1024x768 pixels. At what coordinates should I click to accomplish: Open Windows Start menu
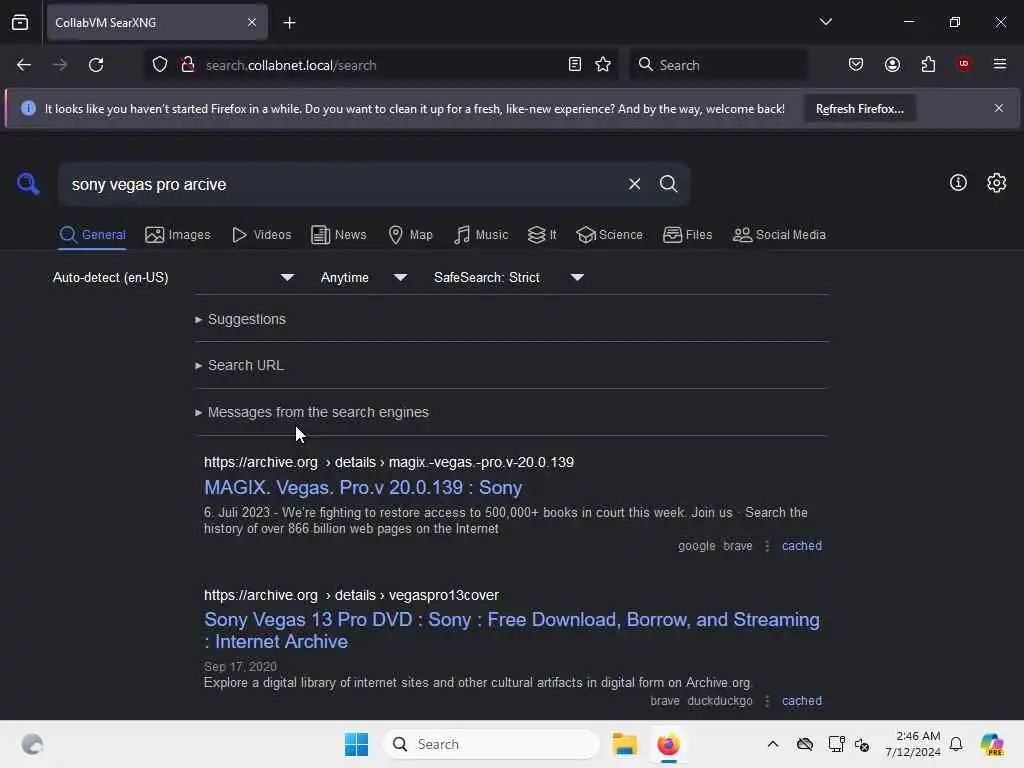click(357, 744)
